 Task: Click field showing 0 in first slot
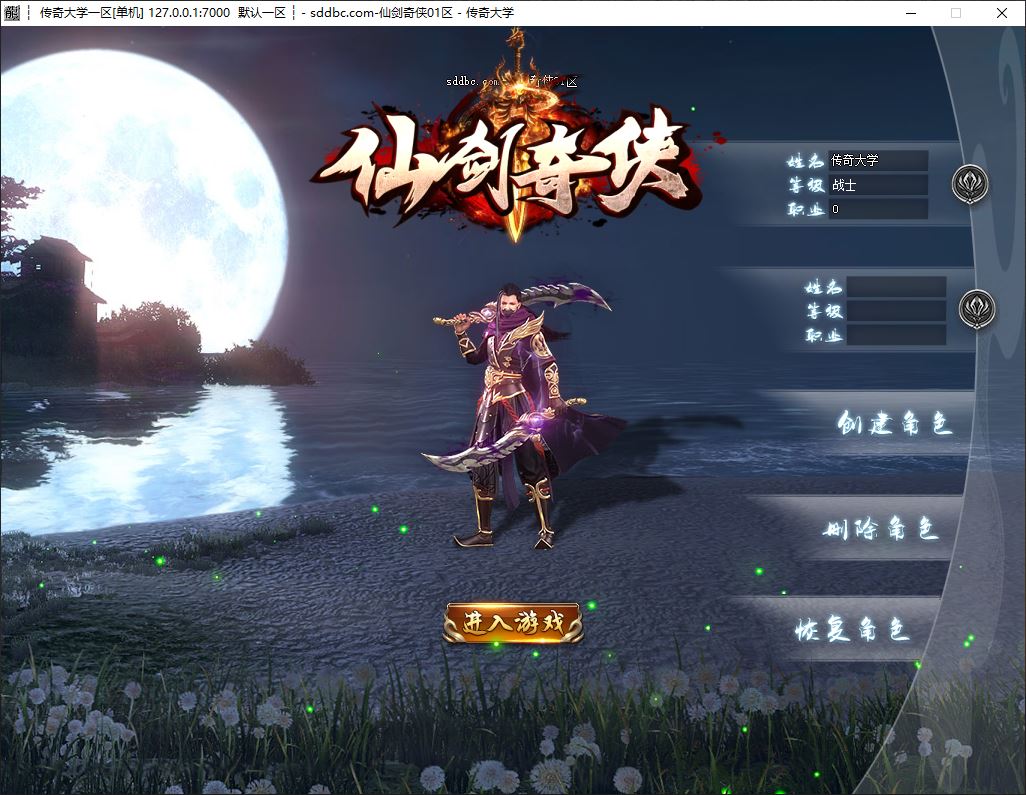878,209
